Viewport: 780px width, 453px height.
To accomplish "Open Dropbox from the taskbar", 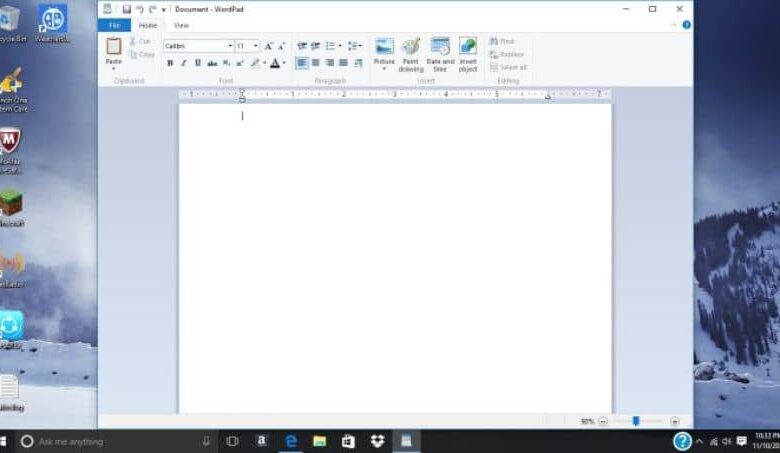I will coord(378,441).
